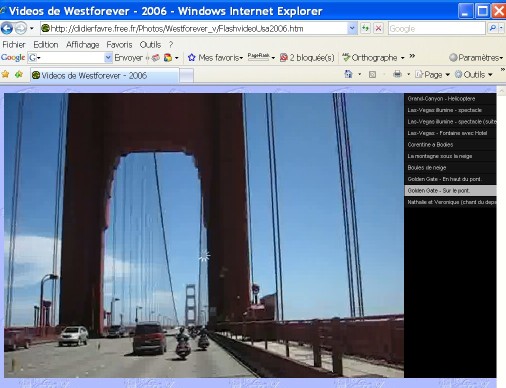Click the red Stop loading icon
Image resolution: width=506 pixels, height=388 pixels.
[378, 29]
